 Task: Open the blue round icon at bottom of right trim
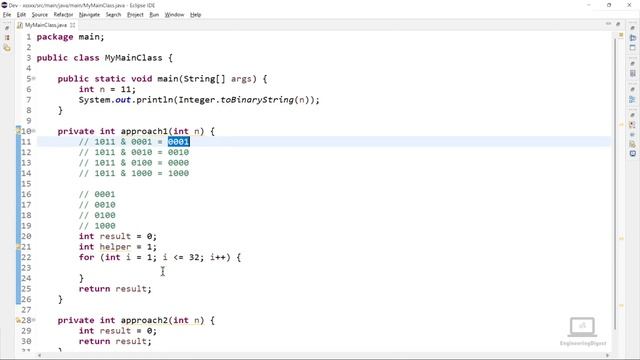tap(633, 153)
